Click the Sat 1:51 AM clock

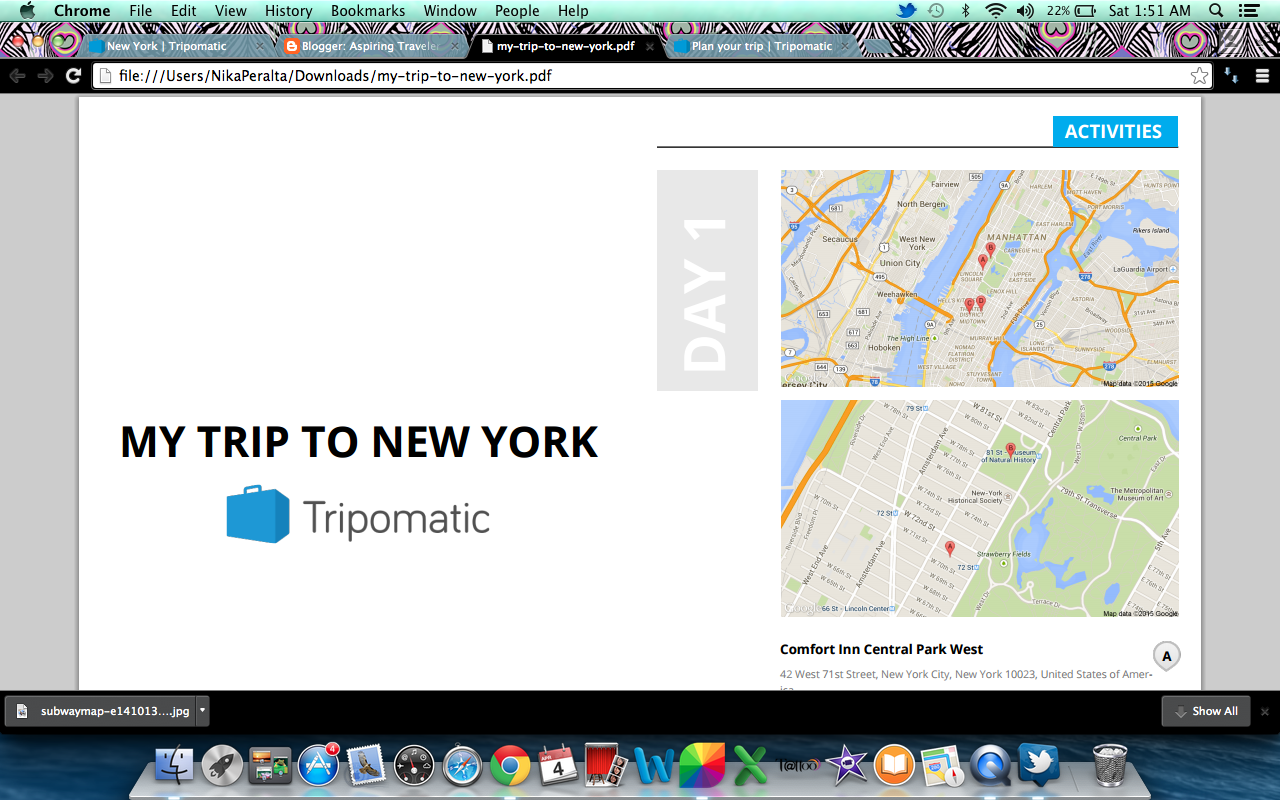click(x=1150, y=11)
